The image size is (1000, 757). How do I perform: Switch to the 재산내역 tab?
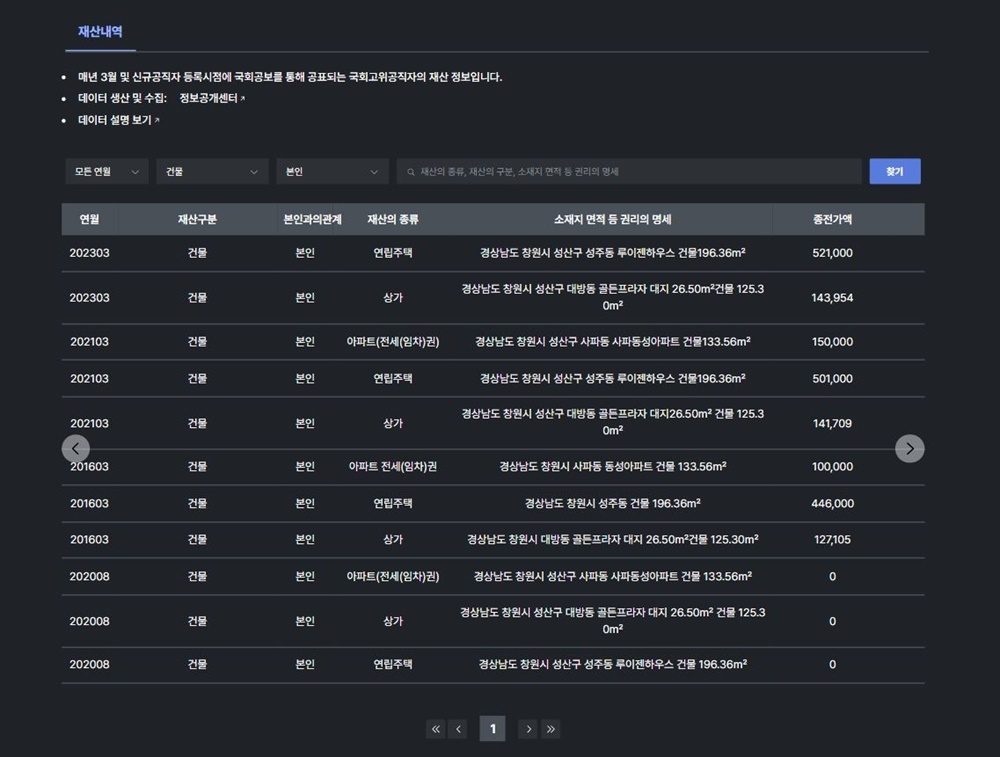point(100,32)
